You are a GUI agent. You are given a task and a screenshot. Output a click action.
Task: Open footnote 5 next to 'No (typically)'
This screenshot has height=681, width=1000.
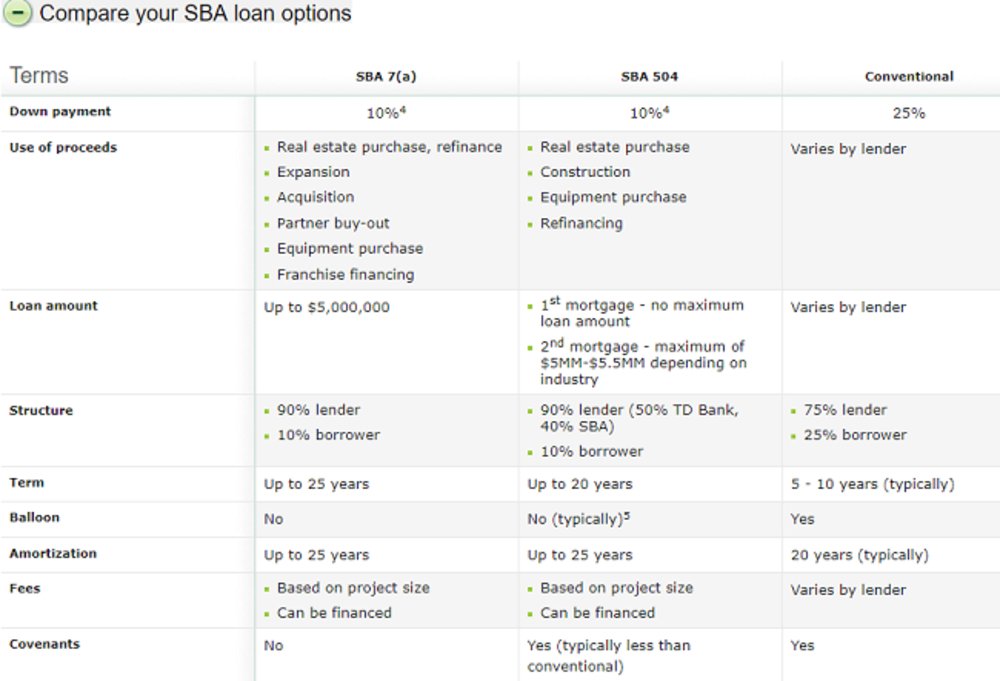point(628,516)
